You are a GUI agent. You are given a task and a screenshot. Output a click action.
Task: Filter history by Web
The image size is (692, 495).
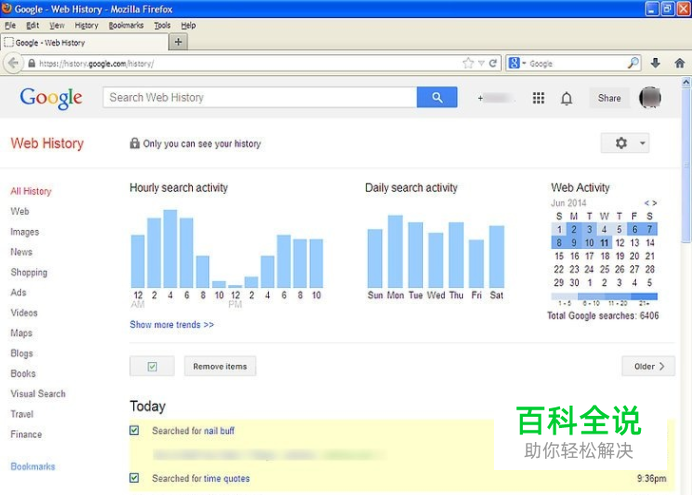pos(20,211)
